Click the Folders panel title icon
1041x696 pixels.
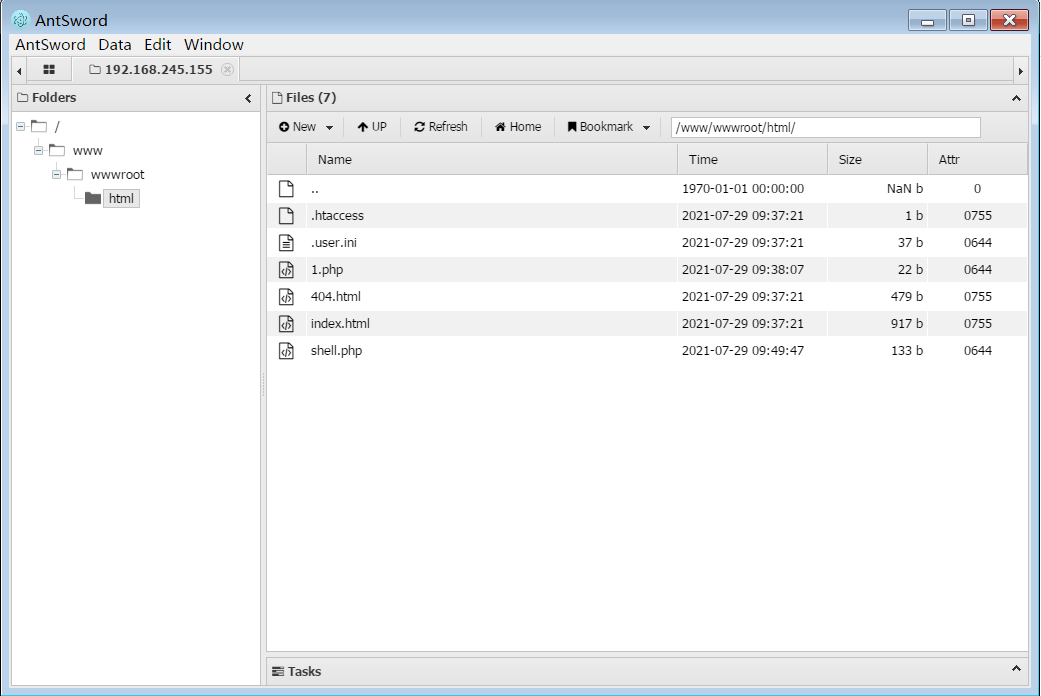tap(23, 98)
